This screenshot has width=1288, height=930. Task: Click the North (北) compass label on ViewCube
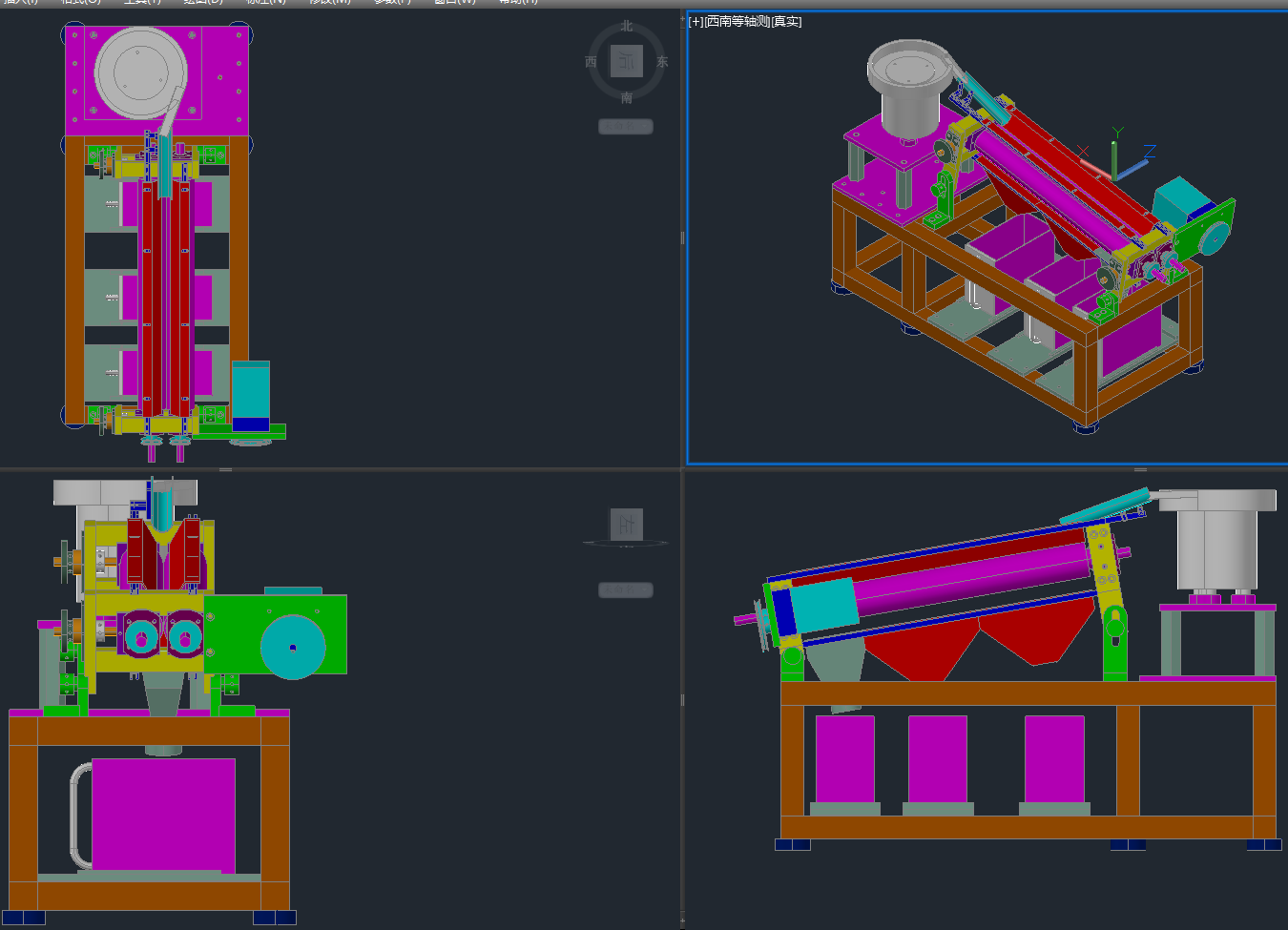coord(627,27)
